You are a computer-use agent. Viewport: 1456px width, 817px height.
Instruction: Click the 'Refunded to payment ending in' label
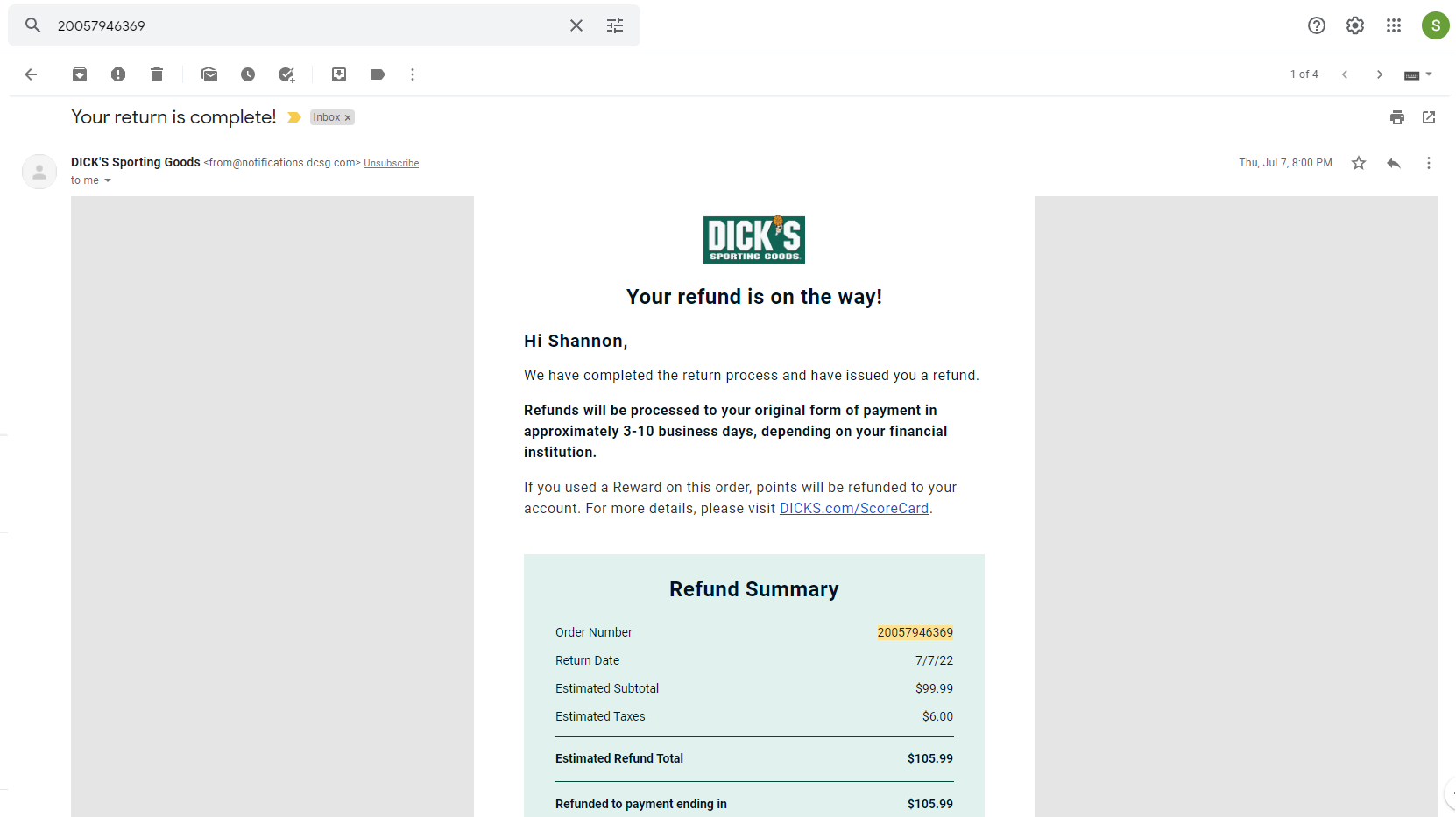641,804
